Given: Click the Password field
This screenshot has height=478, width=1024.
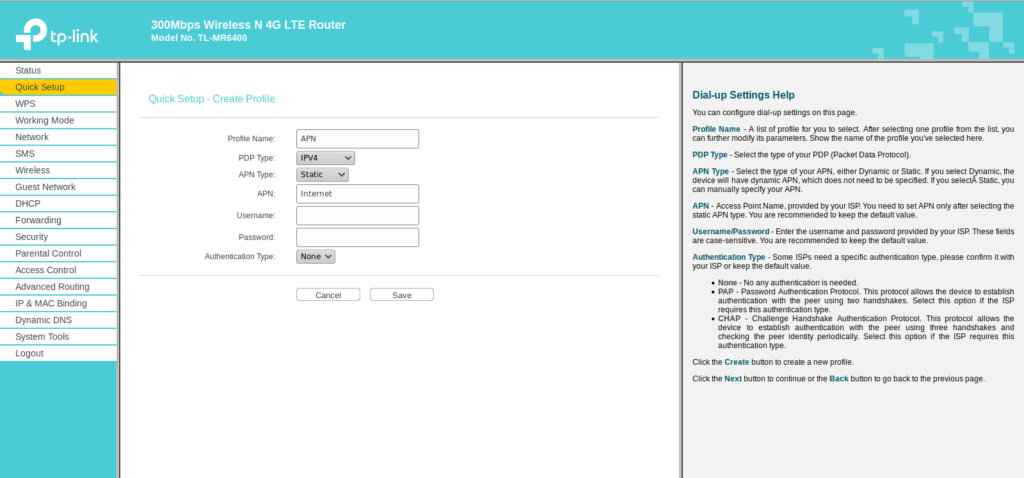Looking at the screenshot, I should tap(357, 237).
